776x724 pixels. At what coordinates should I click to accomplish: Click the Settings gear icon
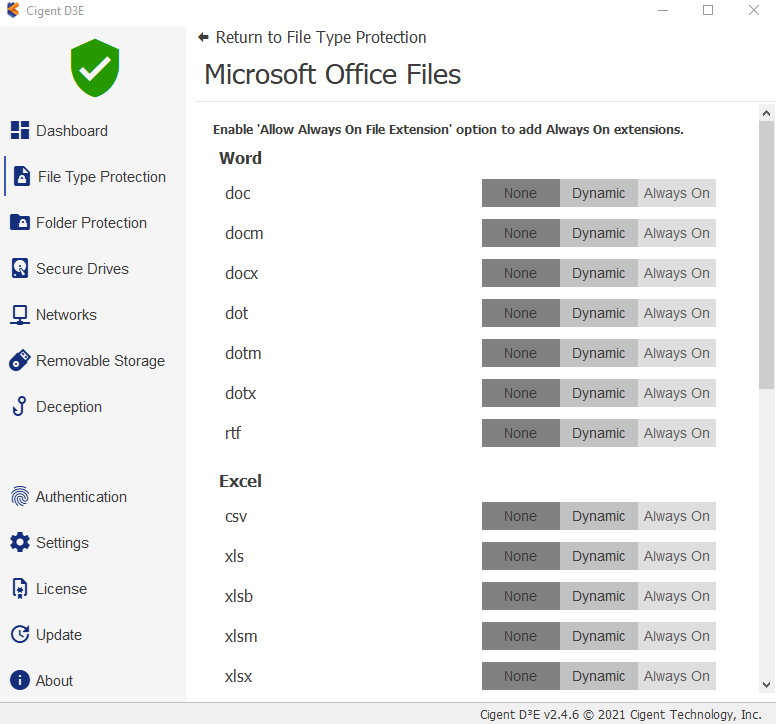(20, 542)
